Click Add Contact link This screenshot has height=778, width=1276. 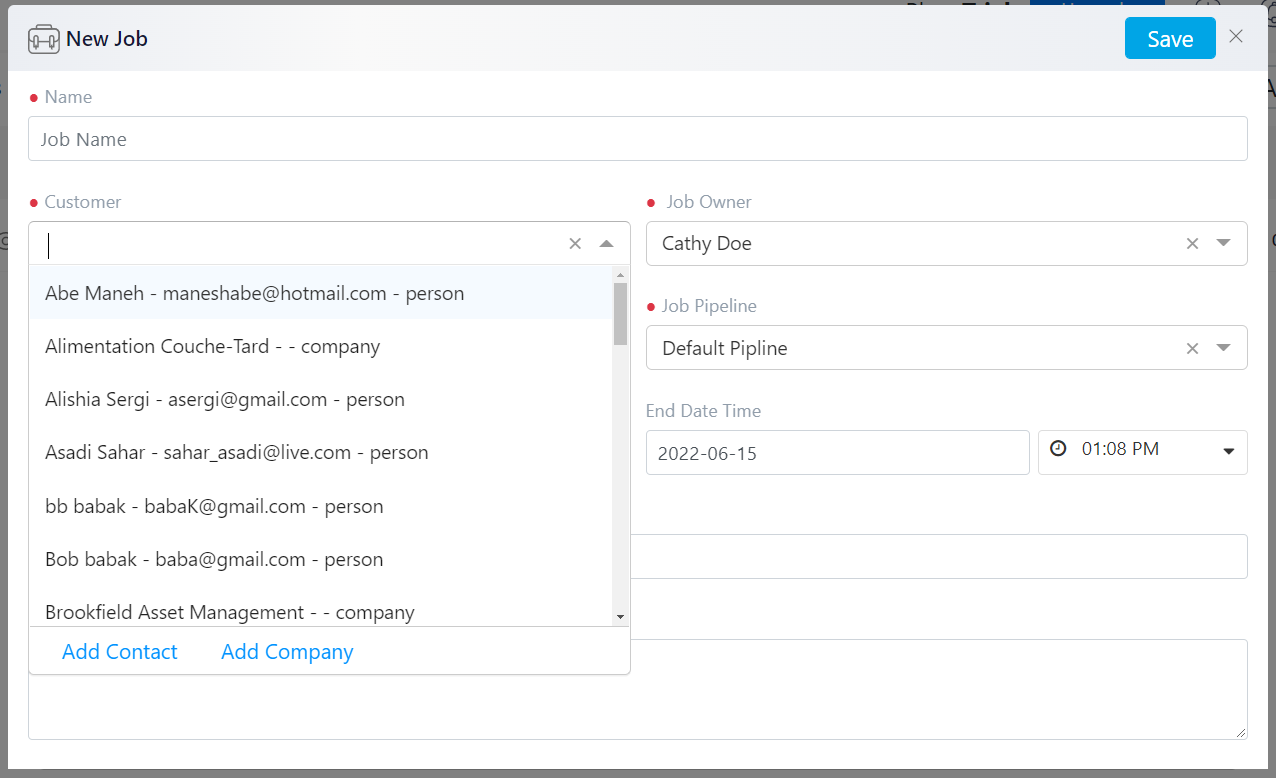point(120,652)
